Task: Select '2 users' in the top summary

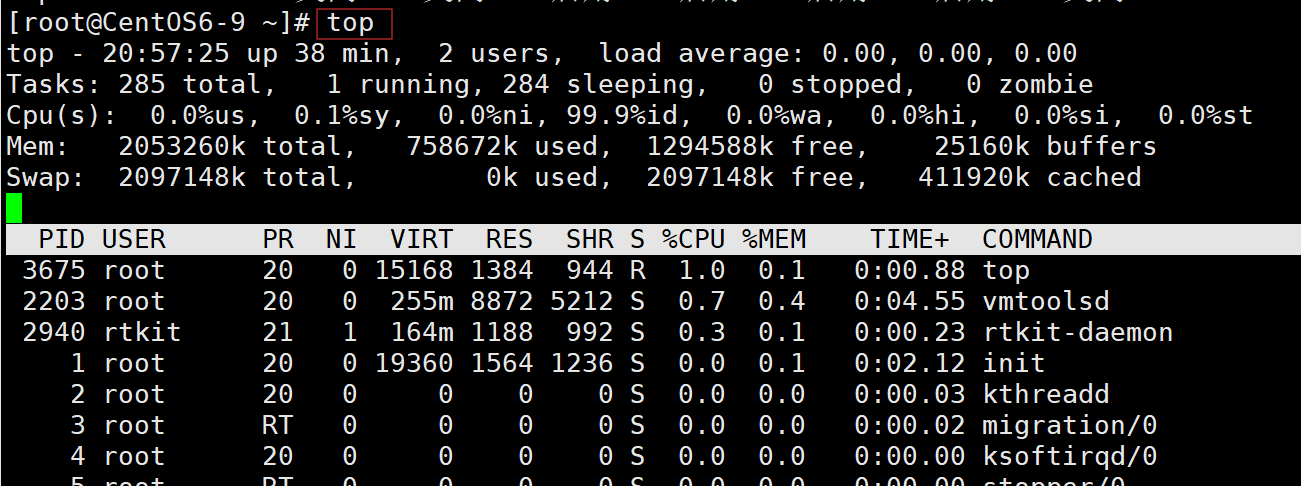Action: click(494, 54)
